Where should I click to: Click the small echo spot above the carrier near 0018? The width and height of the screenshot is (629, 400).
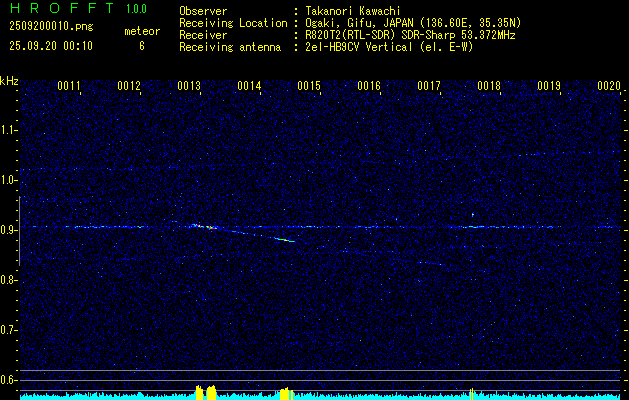tap(473, 215)
